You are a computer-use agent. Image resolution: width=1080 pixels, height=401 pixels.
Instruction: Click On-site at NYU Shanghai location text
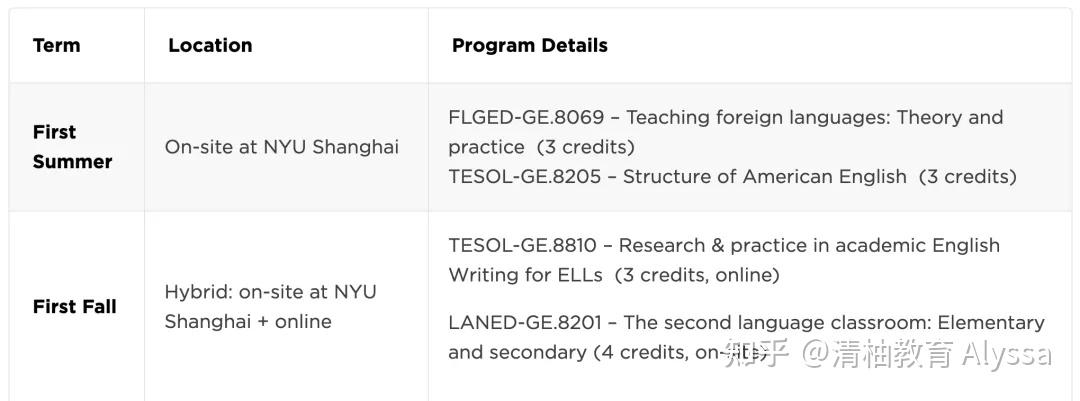282,147
